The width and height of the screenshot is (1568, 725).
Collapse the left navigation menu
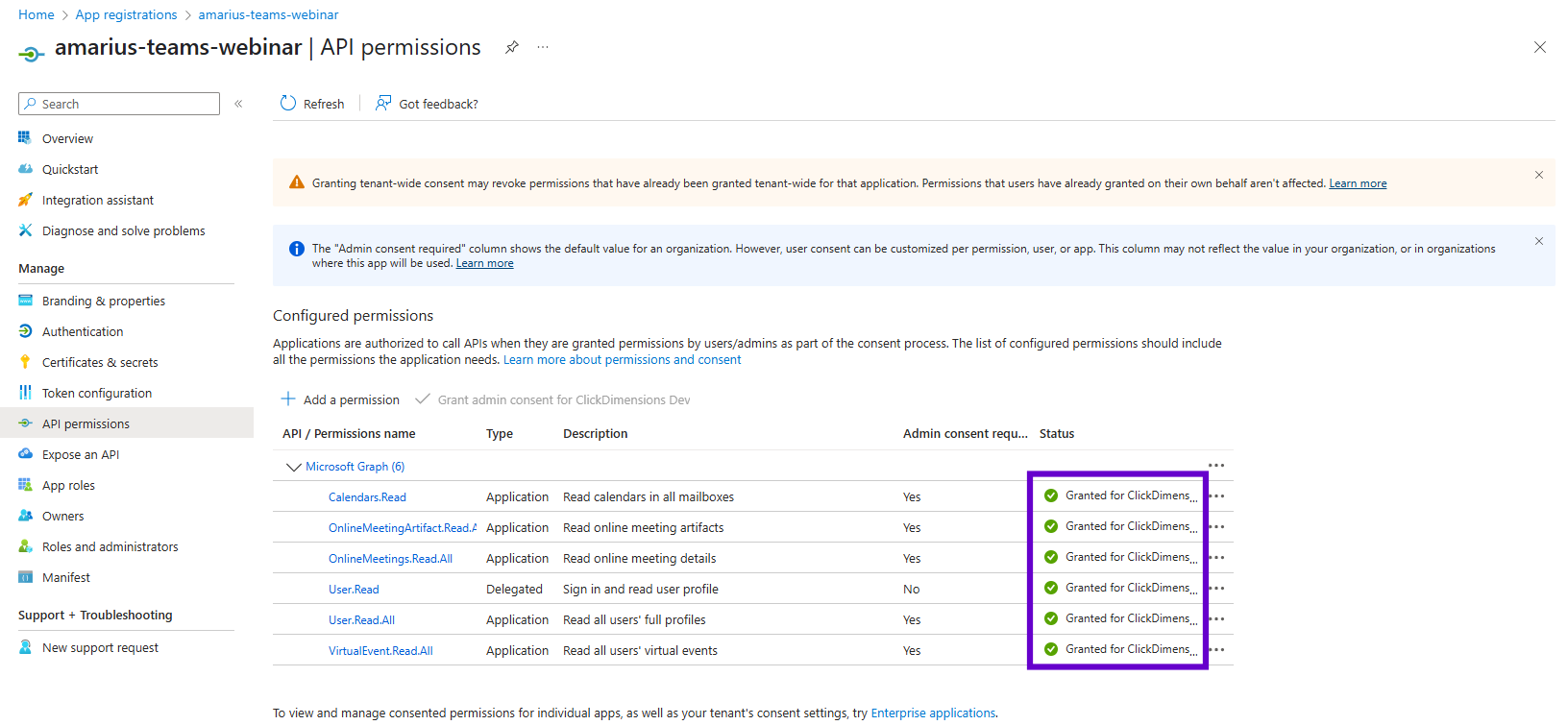[238, 104]
